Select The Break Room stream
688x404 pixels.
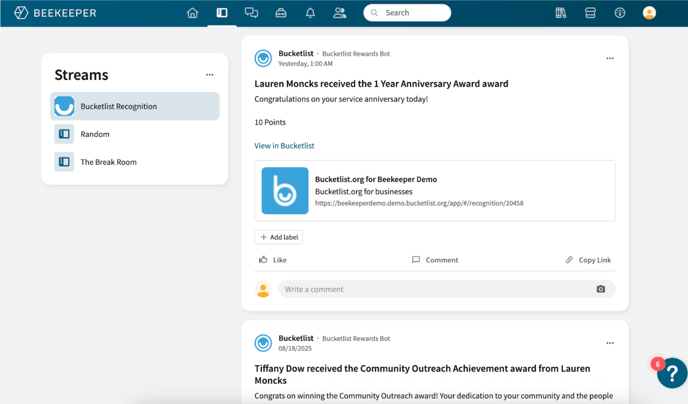click(x=135, y=162)
